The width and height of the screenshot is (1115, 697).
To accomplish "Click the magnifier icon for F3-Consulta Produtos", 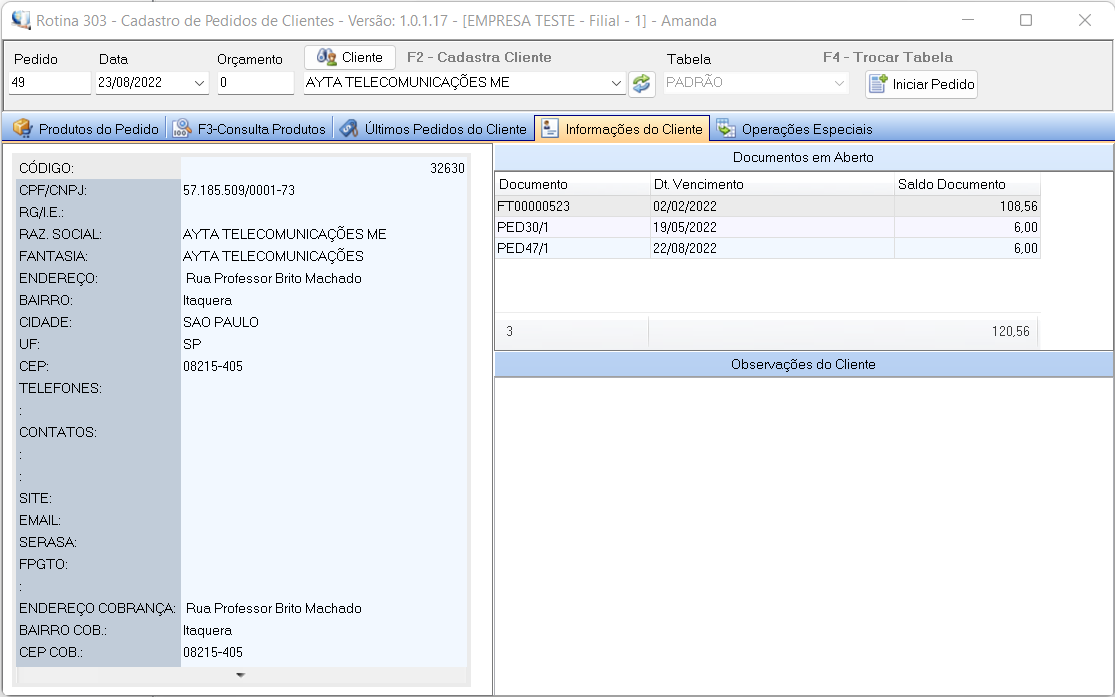I will (x=182, y=129).
